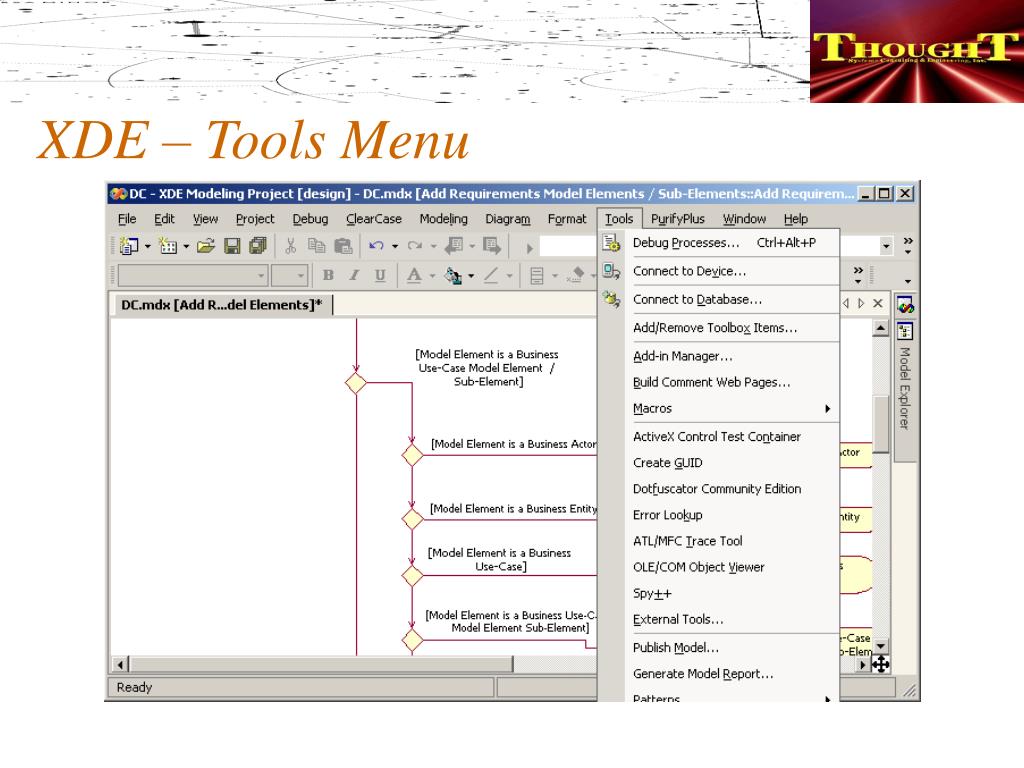
Task: Switch to DC.mdx diagram document tab
Action: 221,305
